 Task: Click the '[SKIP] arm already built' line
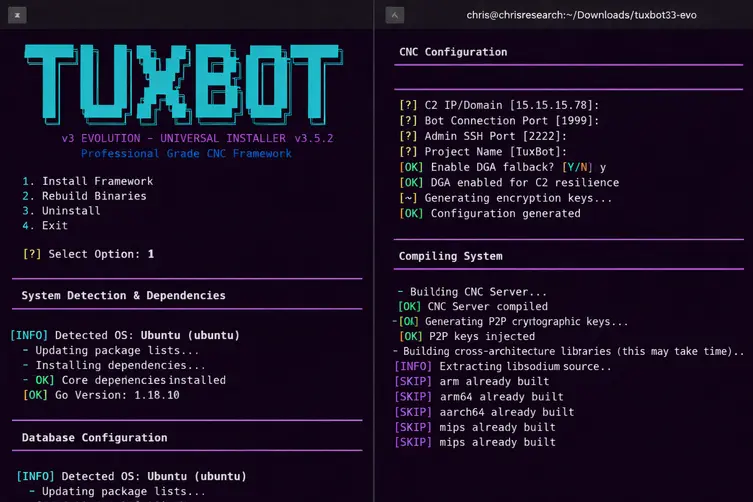[x=472, y=381]
